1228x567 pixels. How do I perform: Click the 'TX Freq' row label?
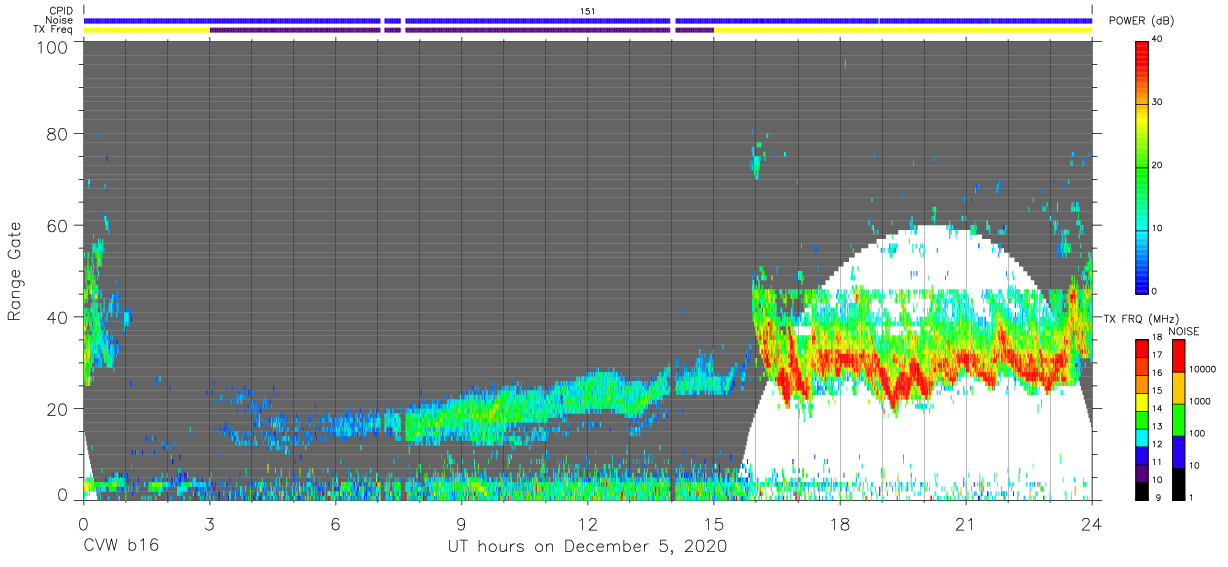pos(54,30)
